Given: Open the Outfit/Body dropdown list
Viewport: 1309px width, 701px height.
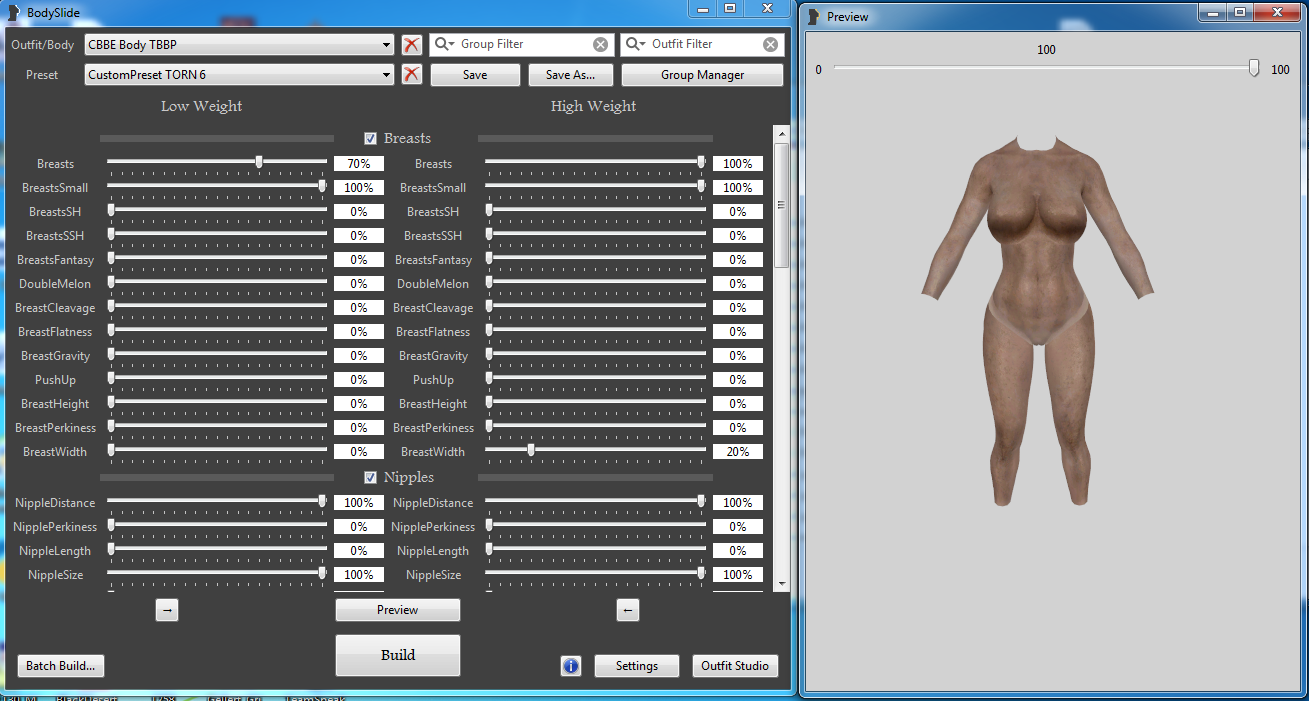Looking at the screenshot, I should pos(386,45).
